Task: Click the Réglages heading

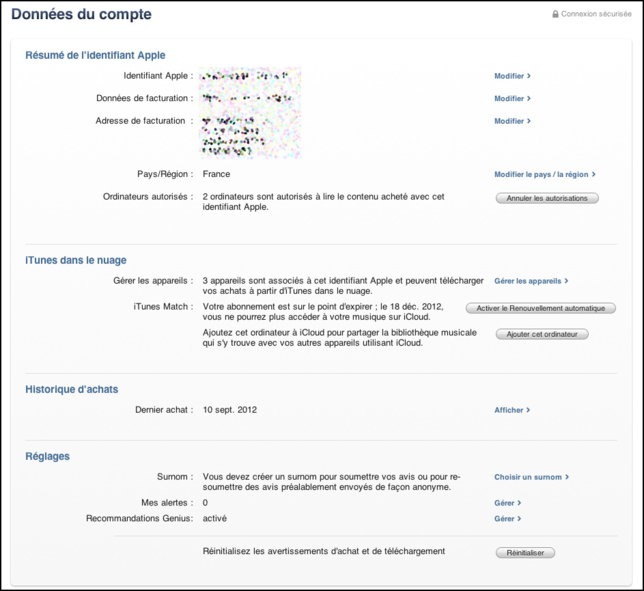Action: coord(48,457)
